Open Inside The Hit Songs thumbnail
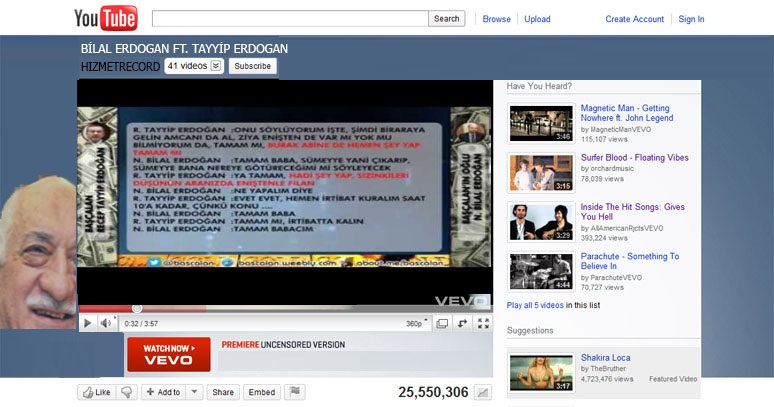The width and height of the screenshot is (774, 407). point(541,222)
